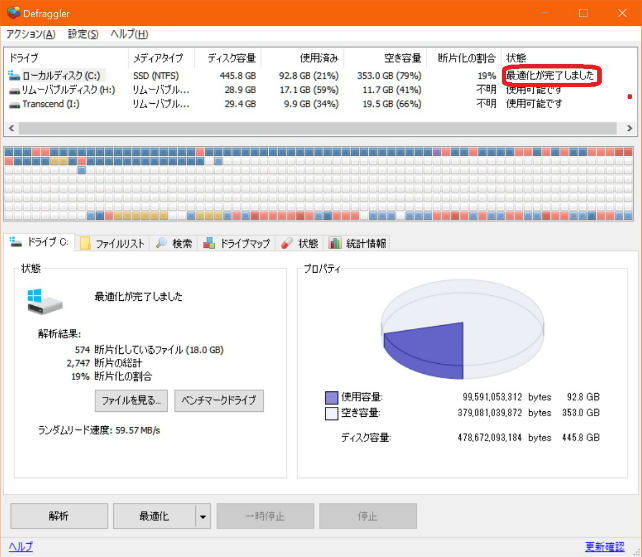Click the drive icon on ドライブ C: tab

pos(16,242)
